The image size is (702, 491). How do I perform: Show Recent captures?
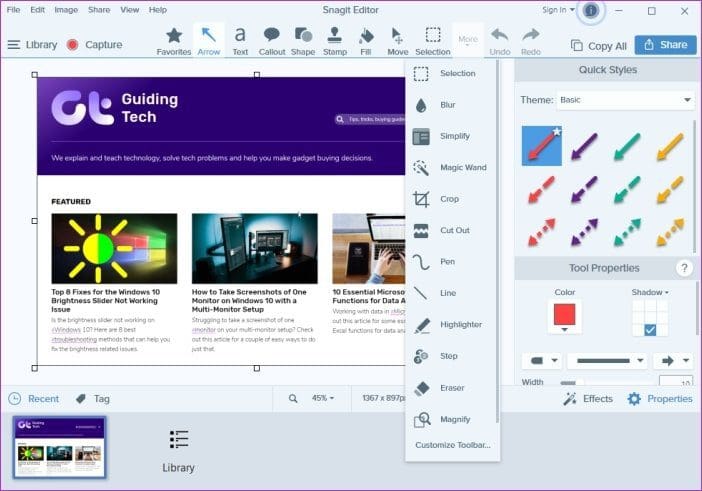pyautogui.click(x=34, y=399)
